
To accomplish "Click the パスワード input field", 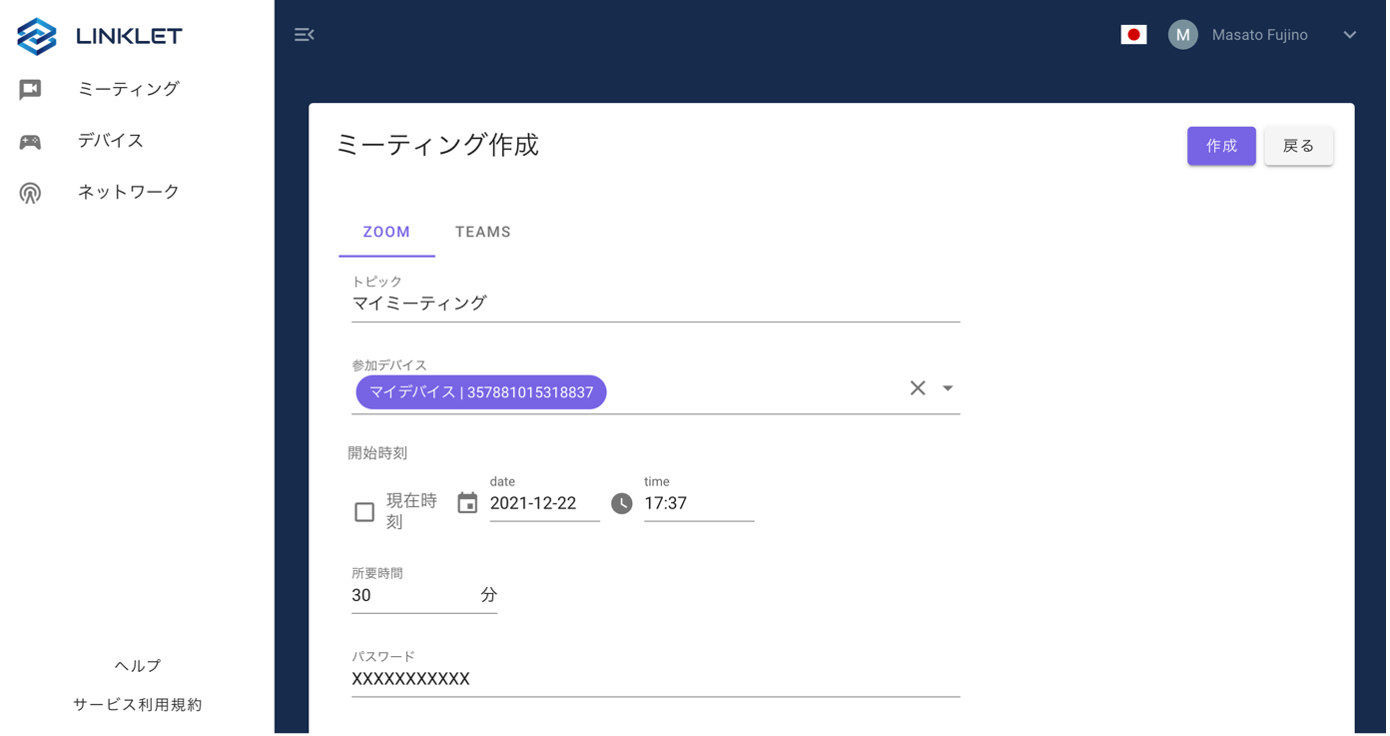I will tap(656, 679).
